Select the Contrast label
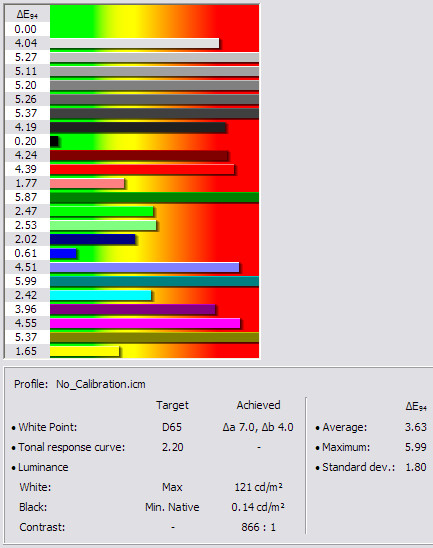 click(42, 527)
